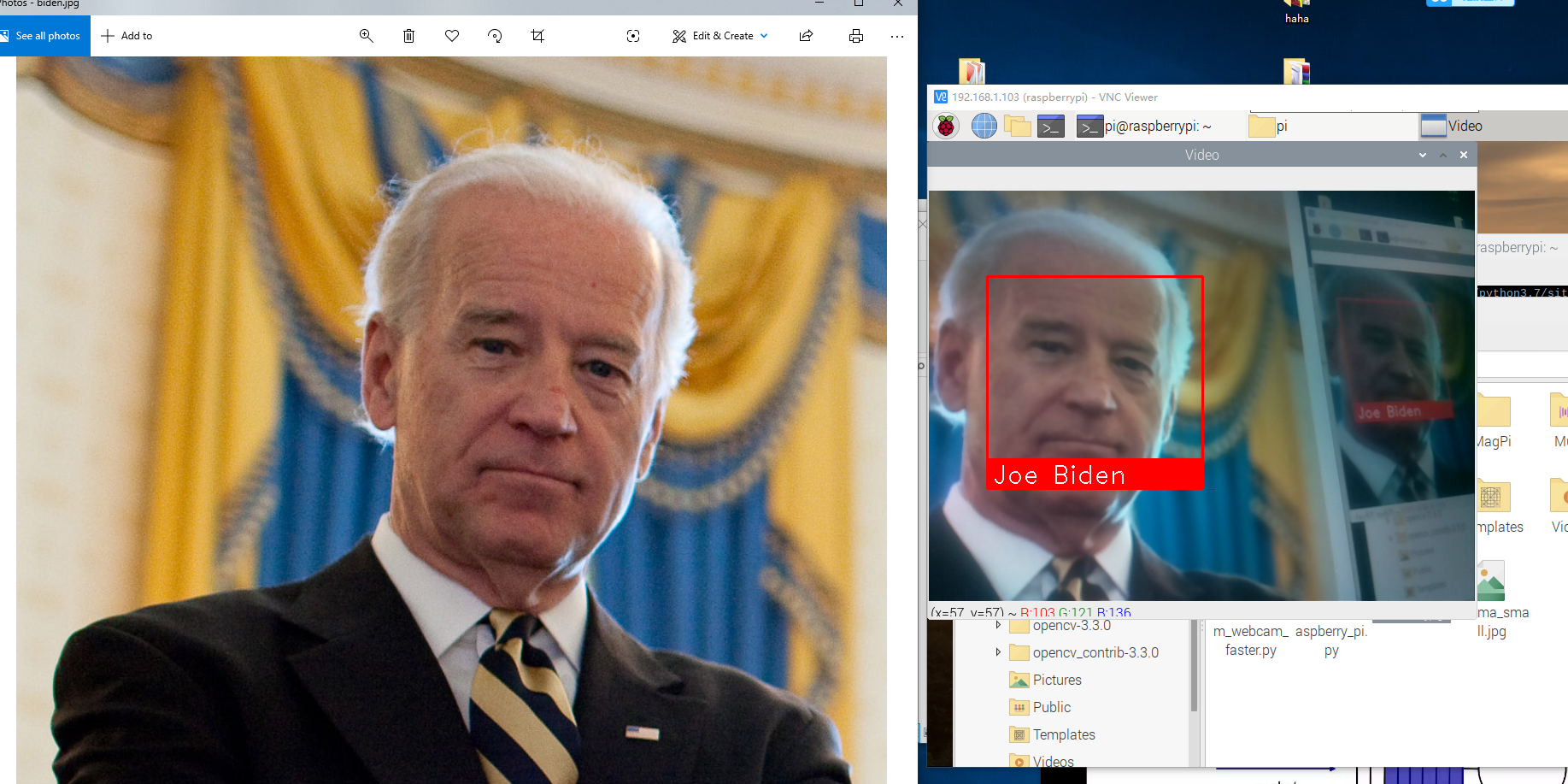The image size is (1568, 784).
Task: Select opencv_contrib-3.3.0 folder in tree
Action: tap(1095, 652)
